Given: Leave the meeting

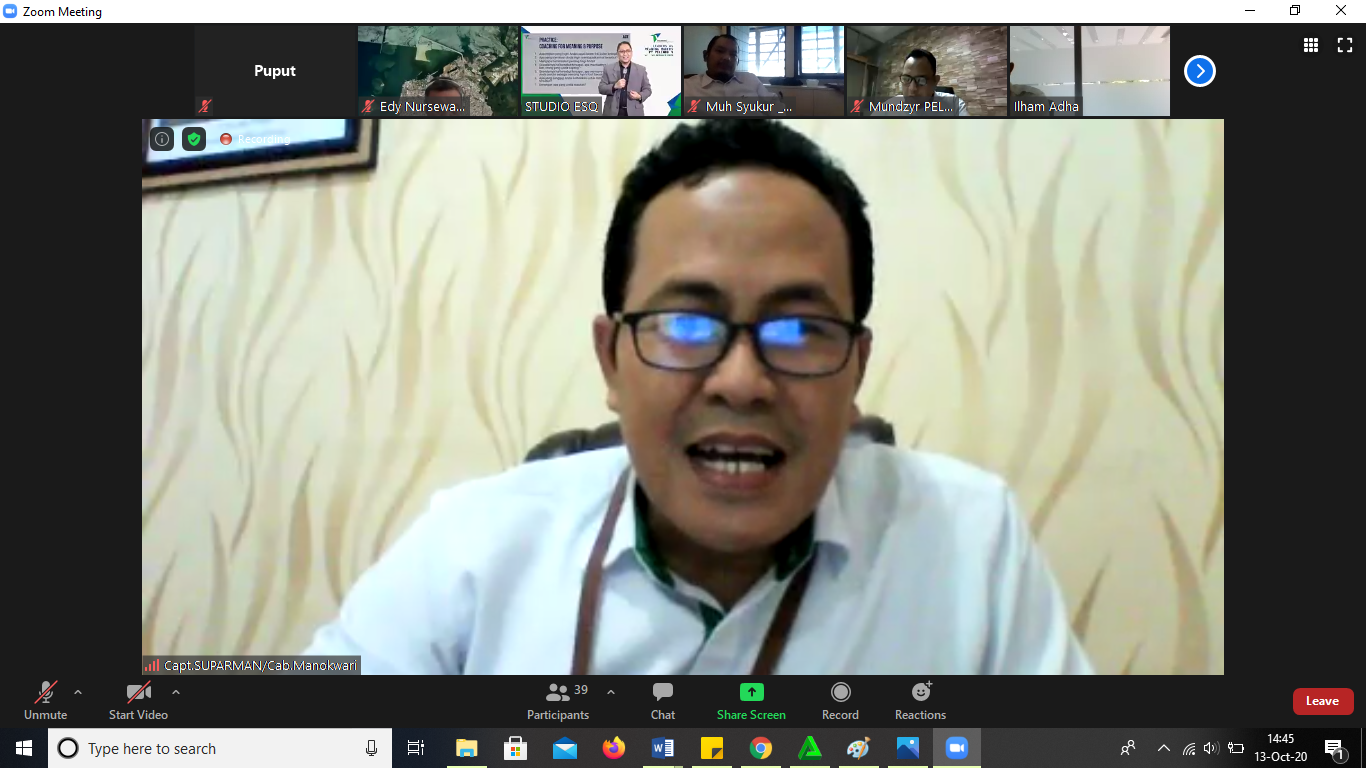Looking at the screenshot, I should [1322, 701].
